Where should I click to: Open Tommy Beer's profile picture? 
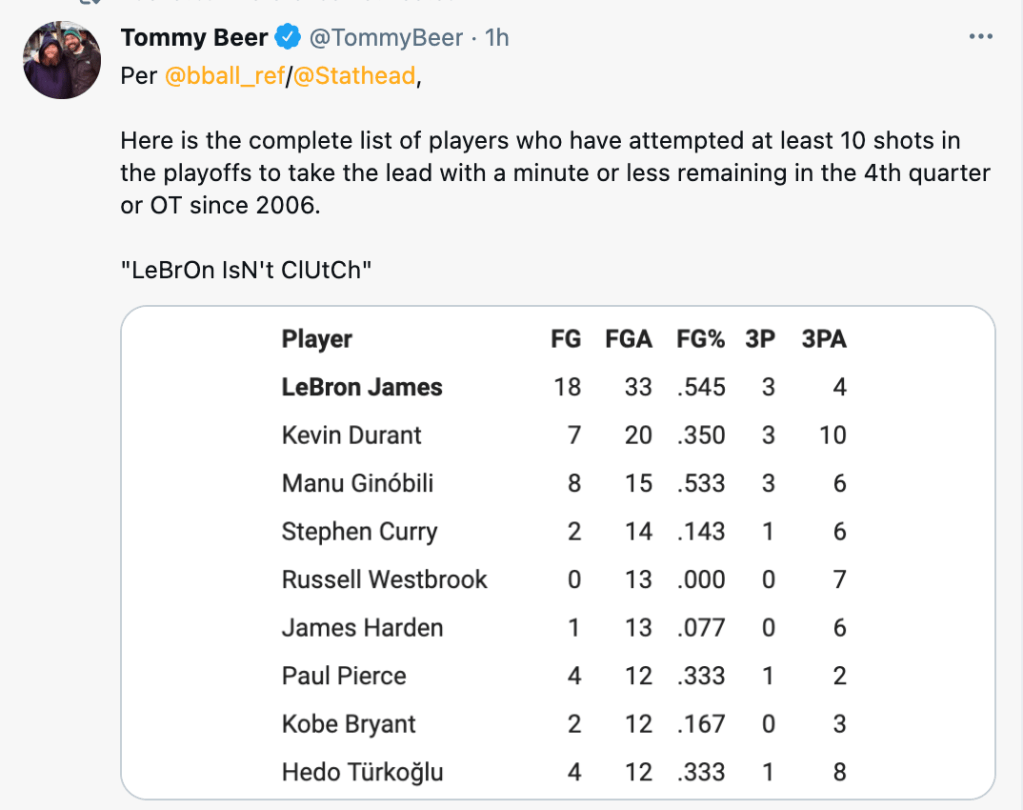tap(62, 59)
